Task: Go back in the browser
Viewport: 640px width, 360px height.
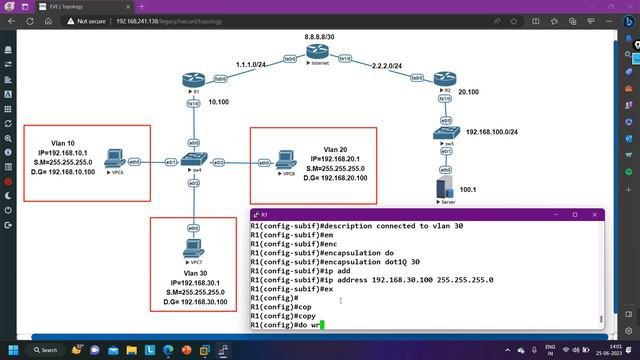Action: [11, 21]
